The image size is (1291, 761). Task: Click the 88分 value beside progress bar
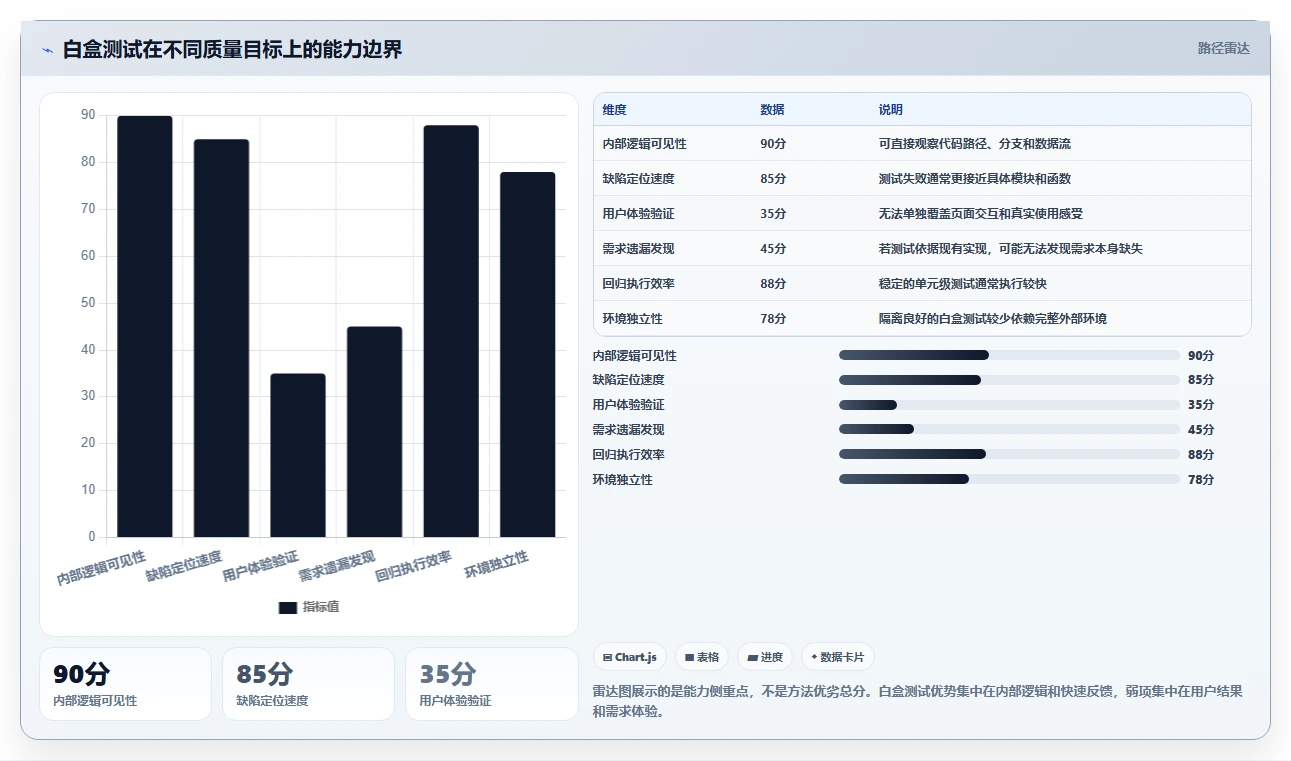(1201, 455)
